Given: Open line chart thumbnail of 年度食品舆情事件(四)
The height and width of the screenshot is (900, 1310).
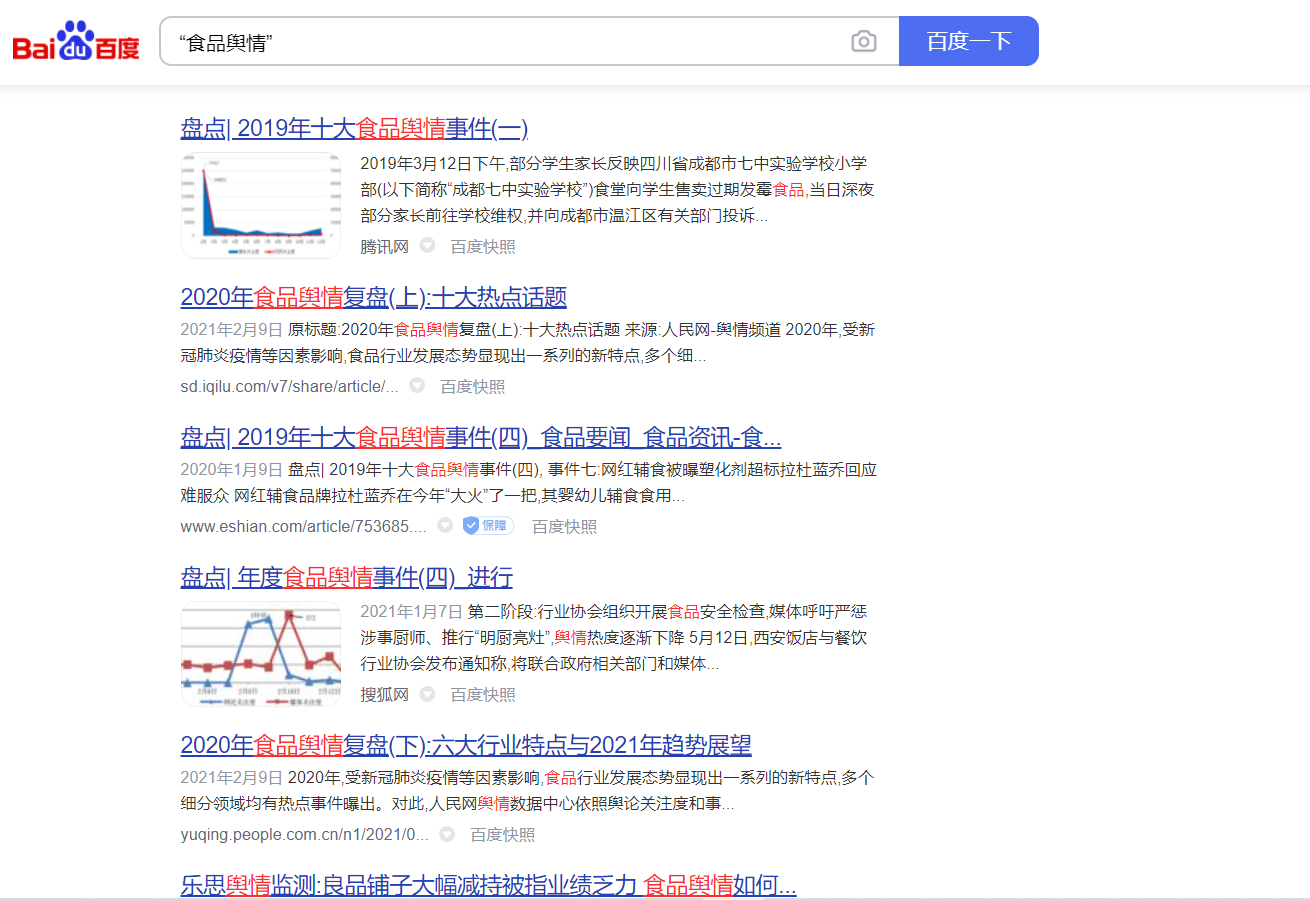Looking at the screenshot, I should 260,653.
